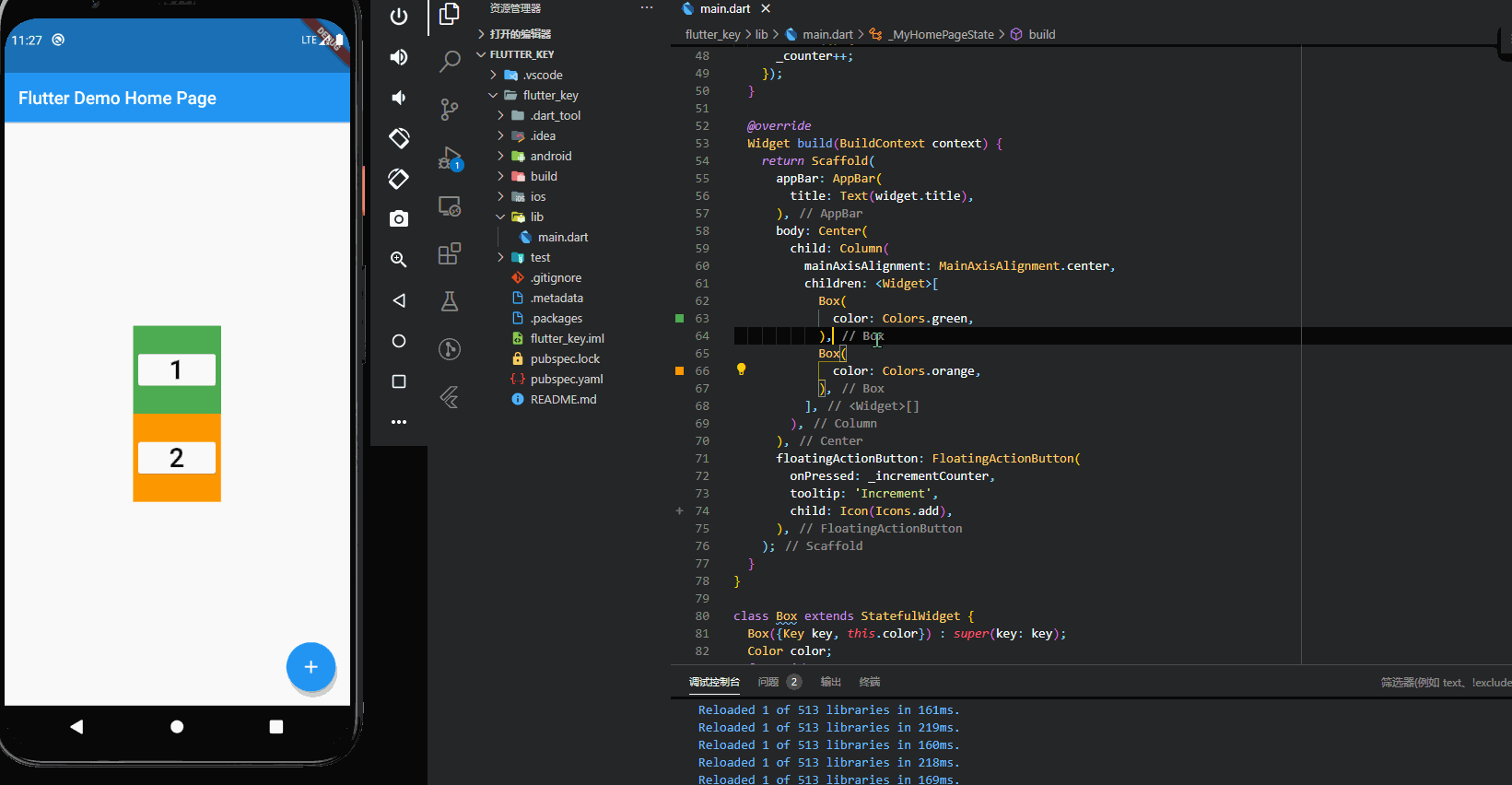Switch to 终端 panel tab
This screenshot has width=1512, height=785.
[x=870, y=682]
